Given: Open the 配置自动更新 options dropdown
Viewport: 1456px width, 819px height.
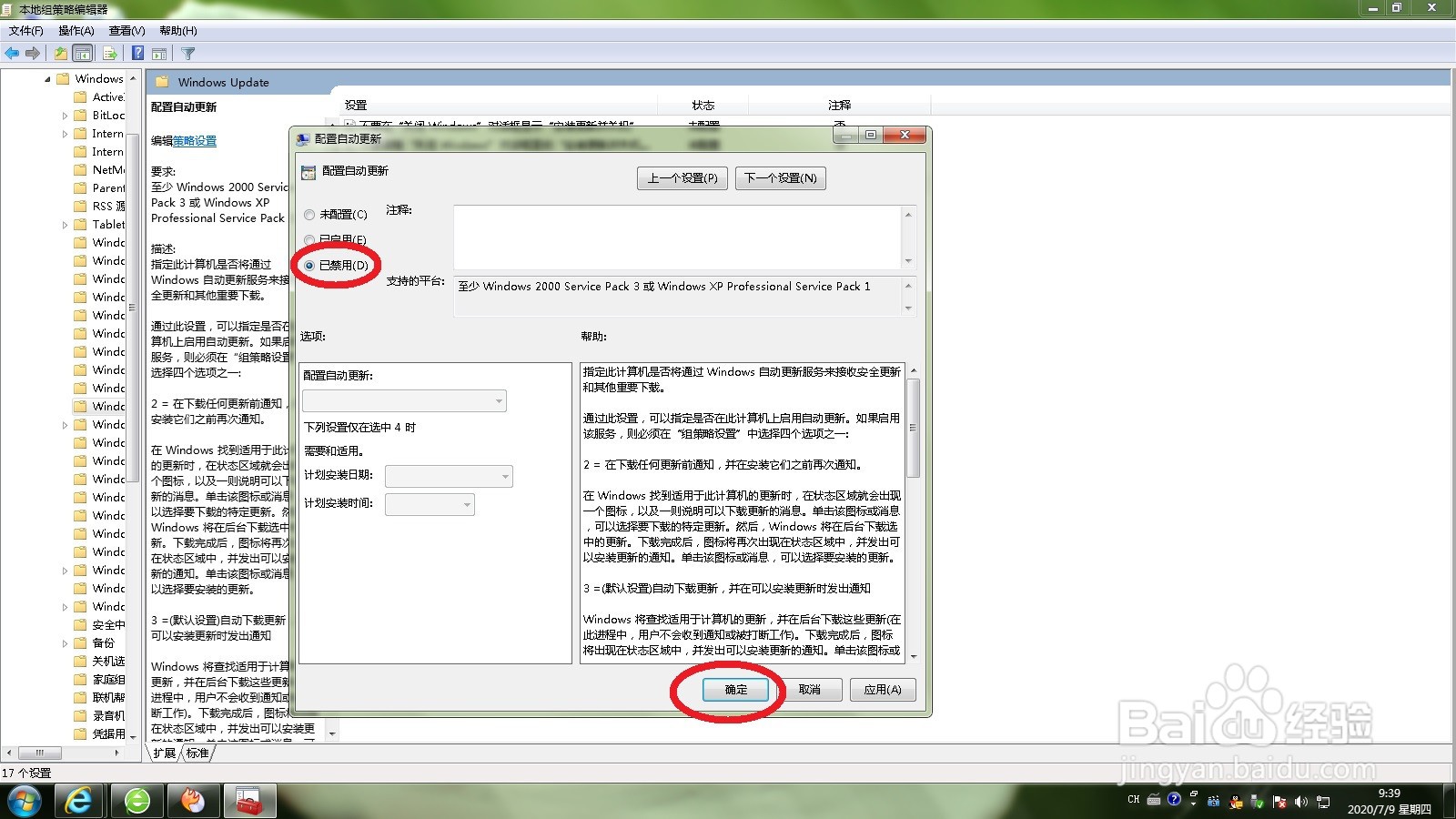Looking at the screenshot, I should tap(404, 400).
